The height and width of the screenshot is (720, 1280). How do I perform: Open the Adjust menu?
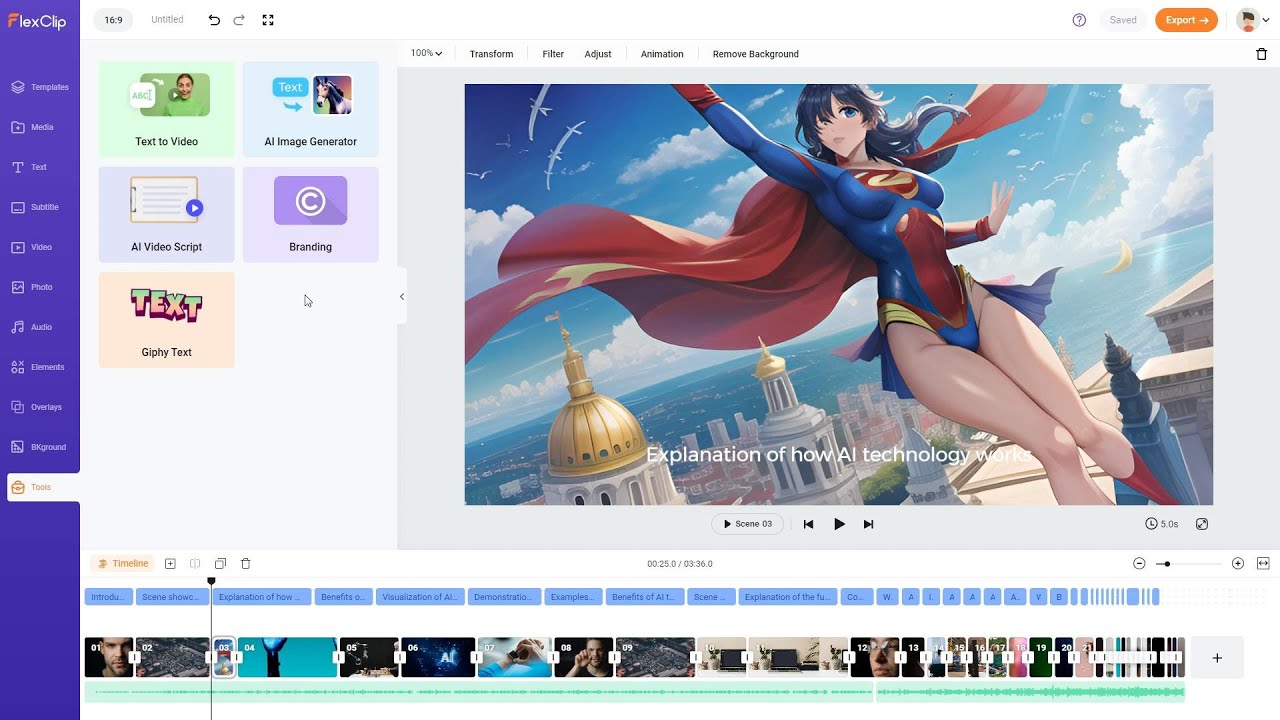coord(598,54)
